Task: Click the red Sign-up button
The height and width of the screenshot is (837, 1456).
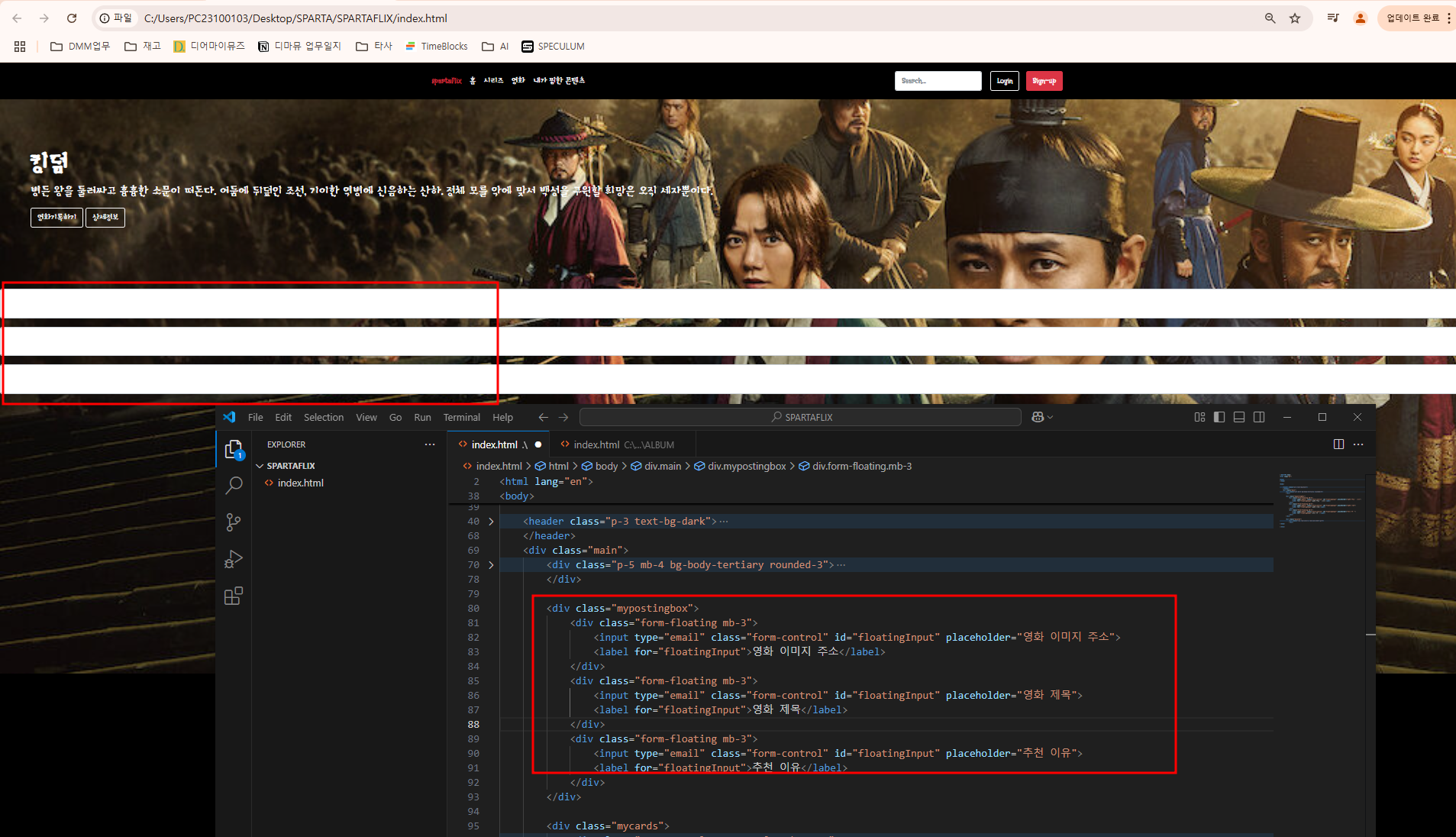Action: 1044,81
